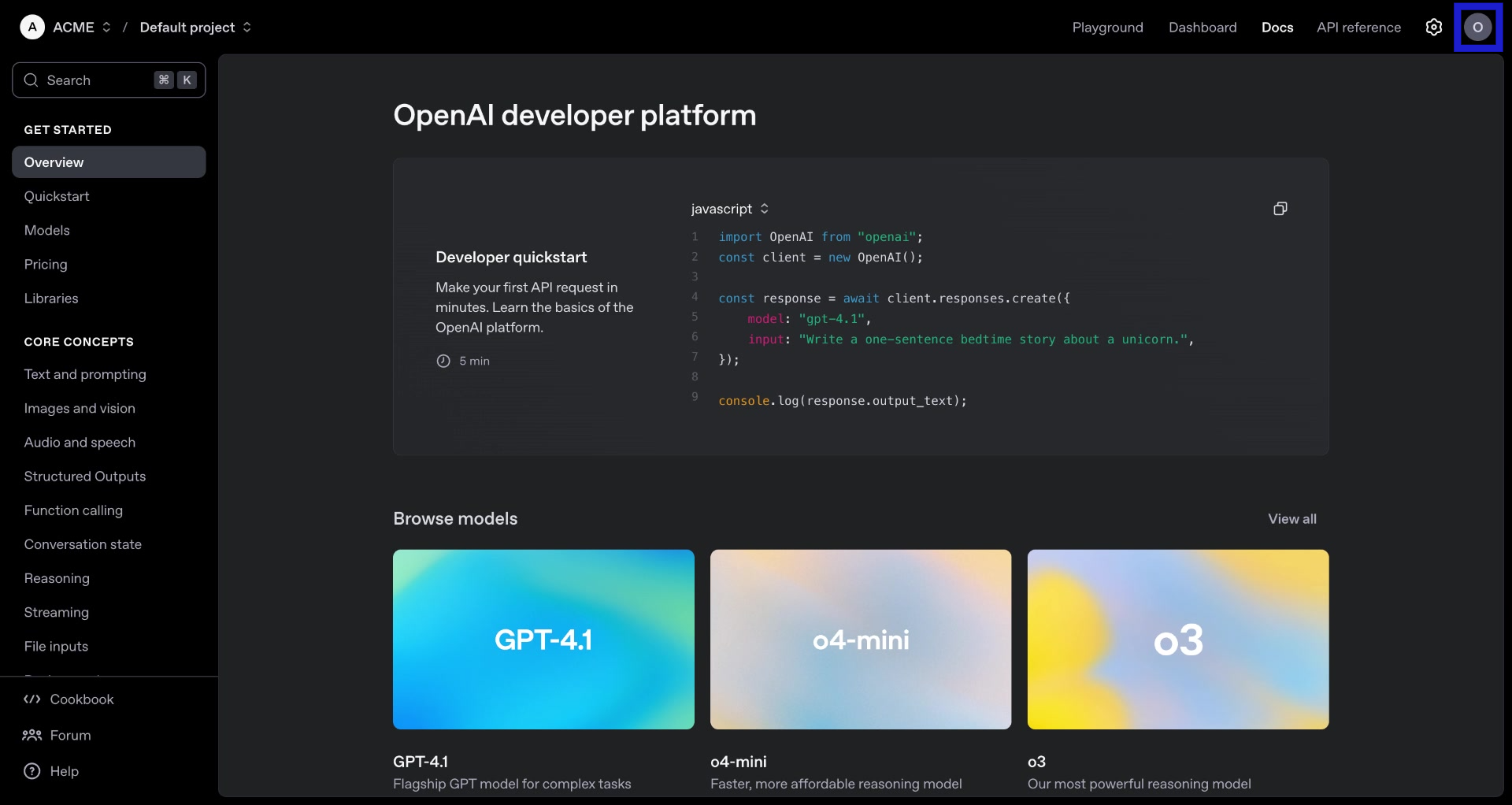Click the search magnifier in the sidebar
The image size is (1512, 805).
(x=31, y=80)
